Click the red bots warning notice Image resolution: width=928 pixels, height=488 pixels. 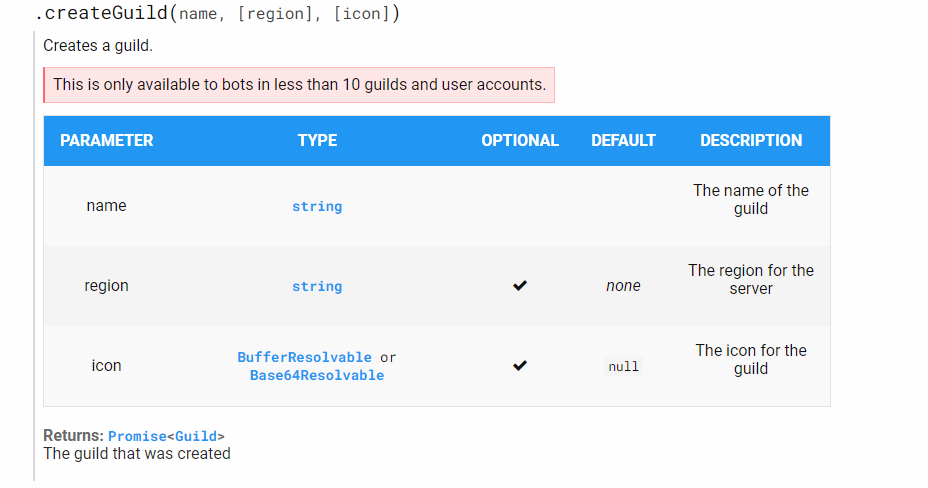(x=299, y=85)
